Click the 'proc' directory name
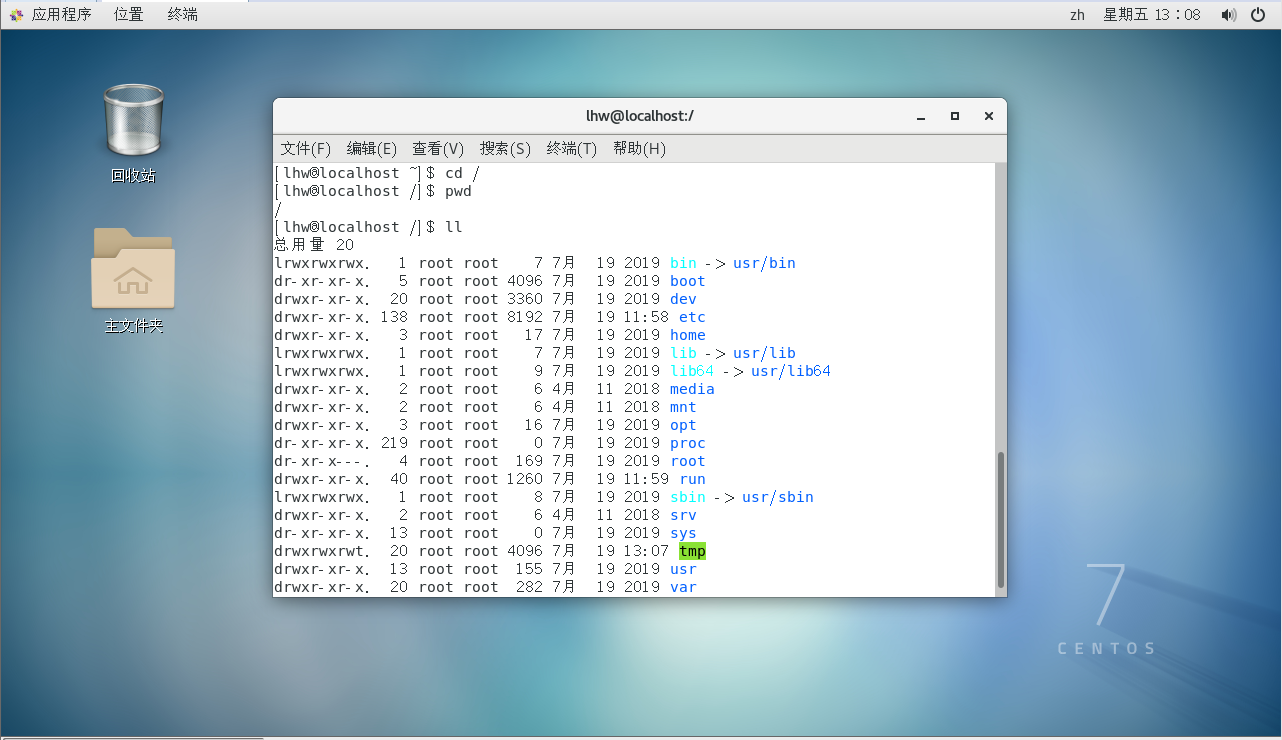1282x740 pixels. (688, 443)
